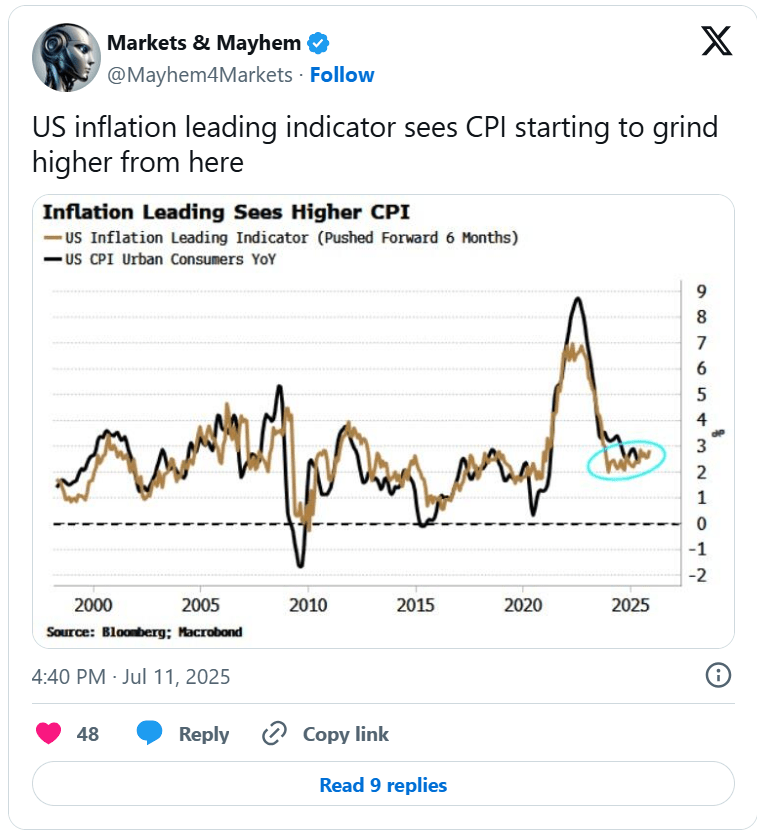Click the chart title Inflation Leading Sees Higher CPI

[226, 212]
